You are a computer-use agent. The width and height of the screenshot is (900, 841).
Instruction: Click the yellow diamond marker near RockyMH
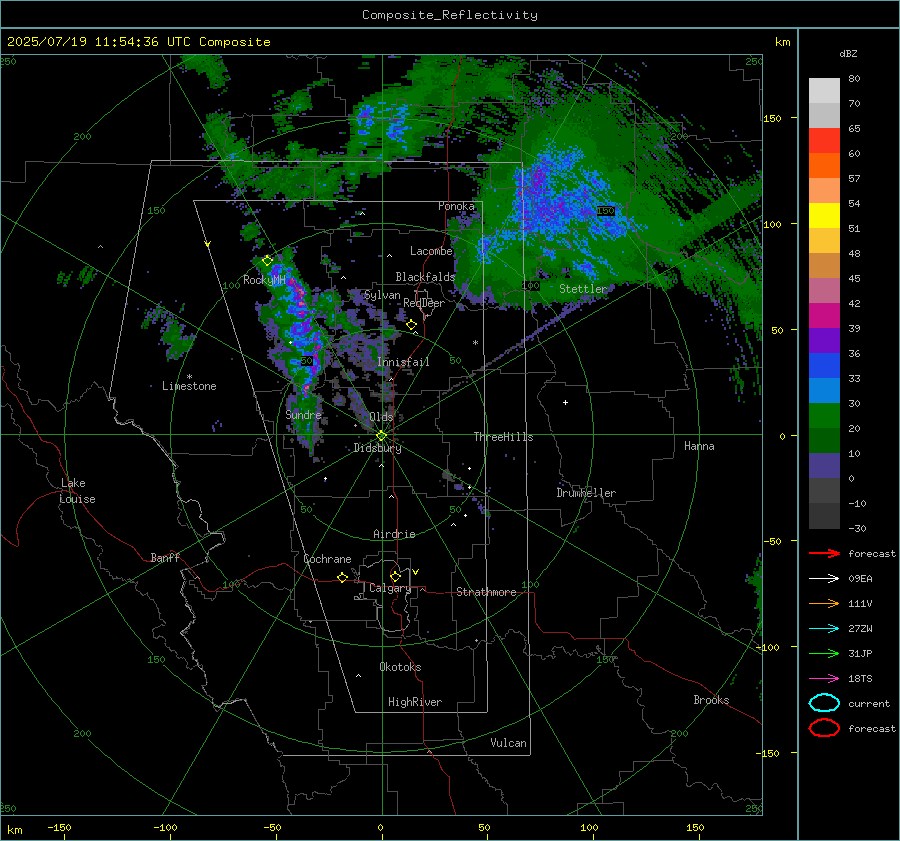(x=267, y=261)
